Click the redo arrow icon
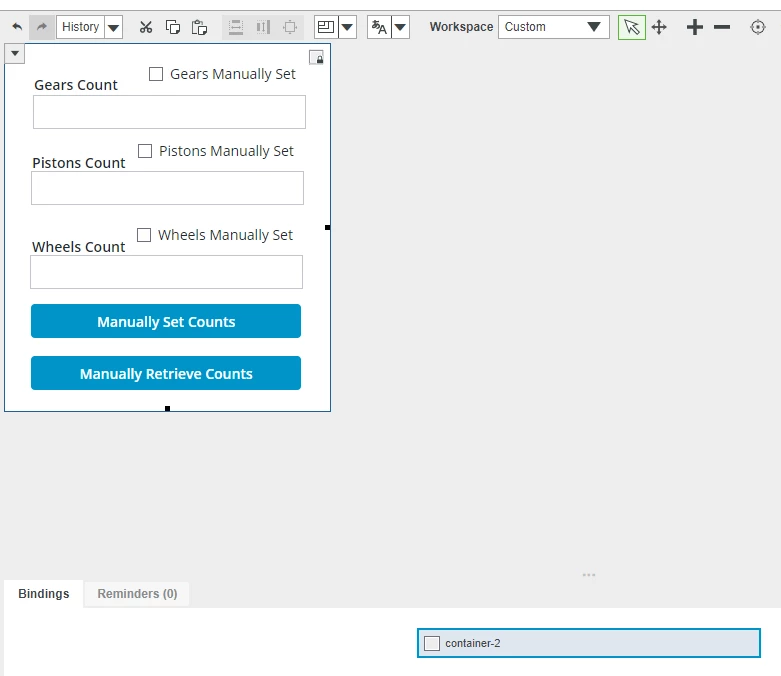Image resolution: width=781 pixels, height=676 pixels. 42,26
